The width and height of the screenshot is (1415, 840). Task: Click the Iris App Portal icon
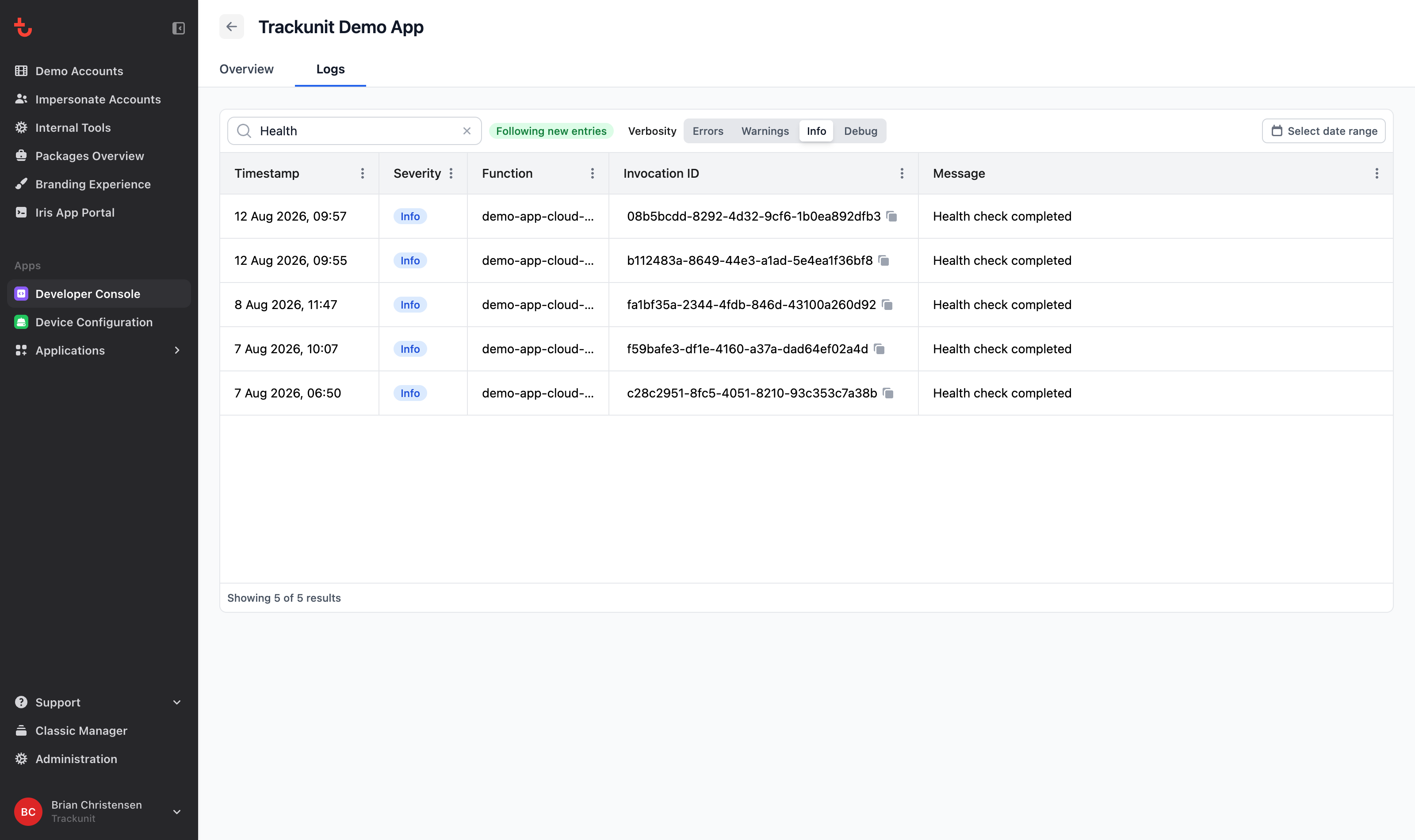pyautogui.click(x=21, y=212)
